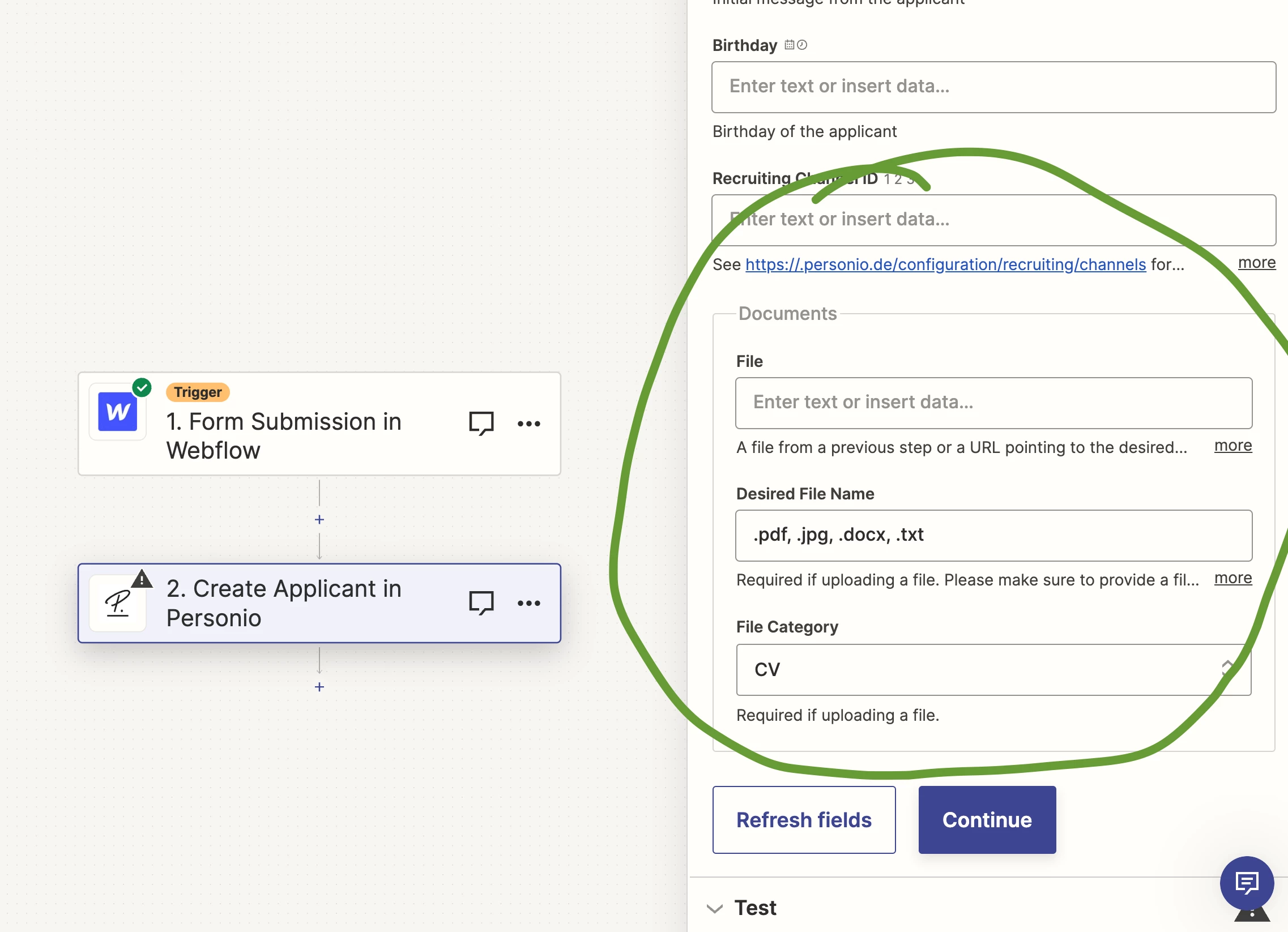Open more options for Webflow trigger step

pos(528,424)
